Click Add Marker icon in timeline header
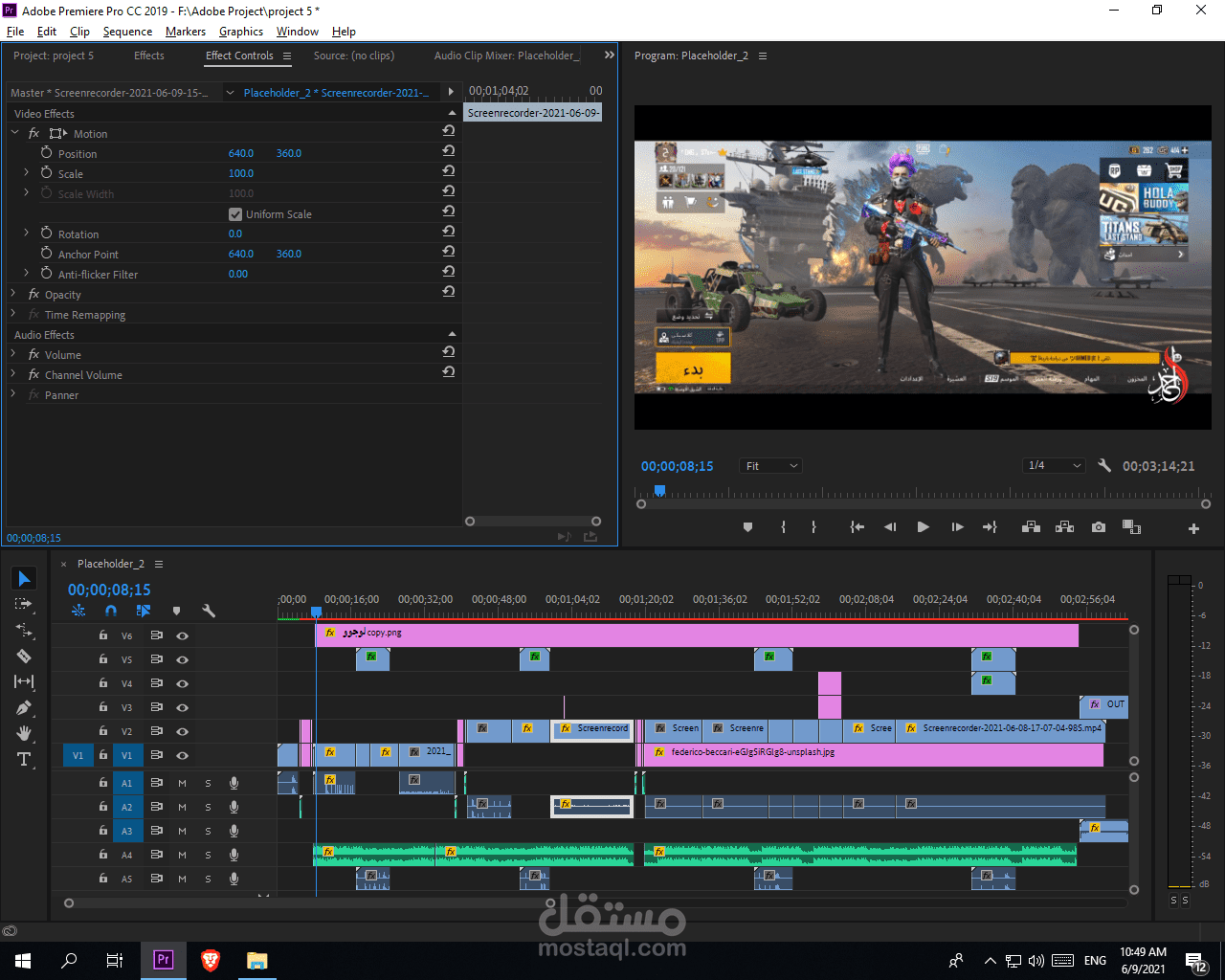 click(176, 611)
